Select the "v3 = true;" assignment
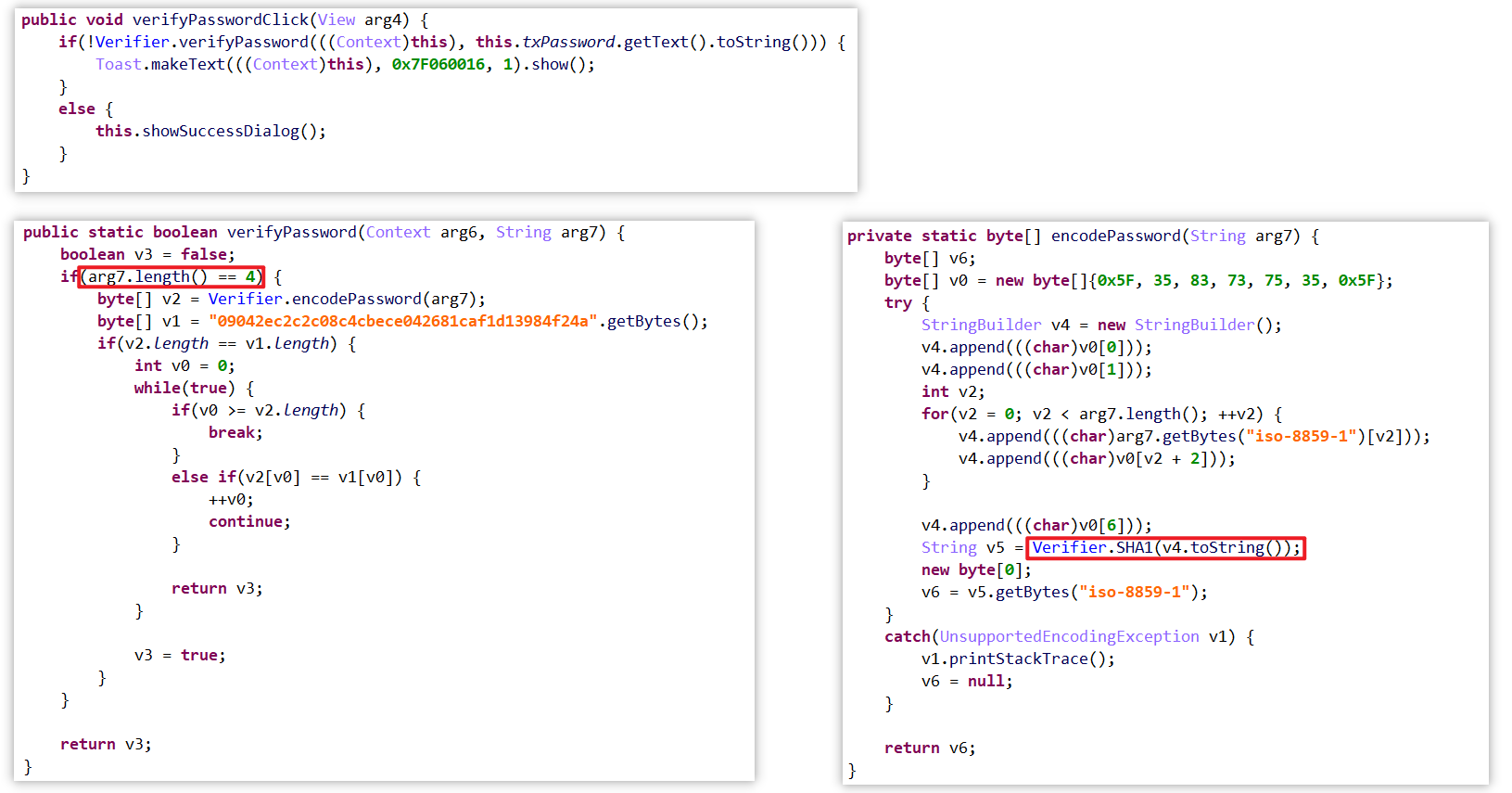 coord(181,655)
